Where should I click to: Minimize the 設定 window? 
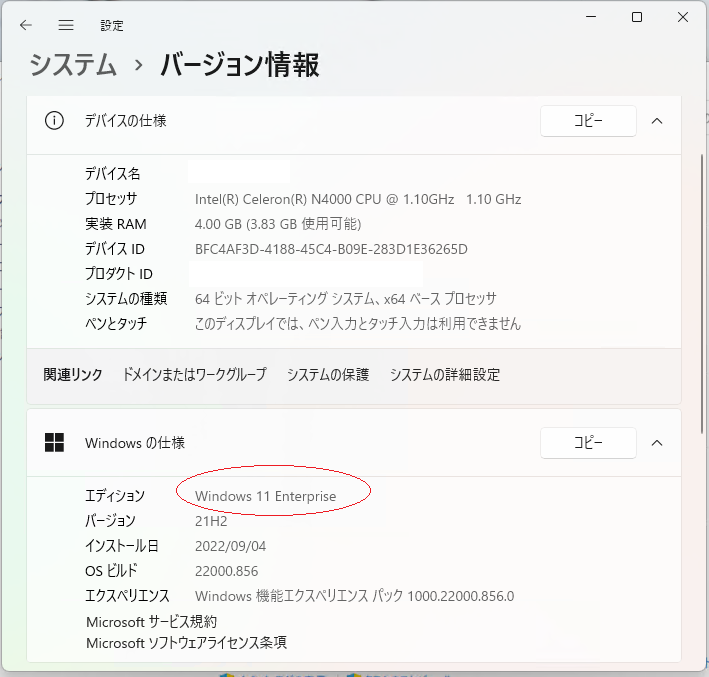click(x=591, y=17)
